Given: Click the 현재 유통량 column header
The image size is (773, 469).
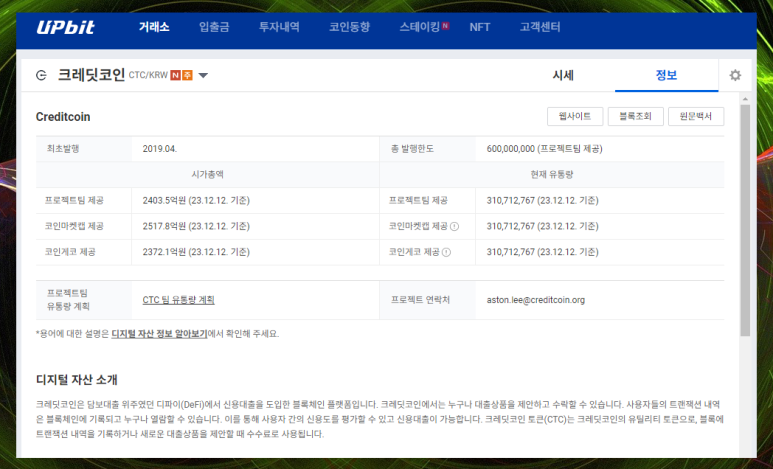Looking at the screenshot, I should tap(552, 175).
